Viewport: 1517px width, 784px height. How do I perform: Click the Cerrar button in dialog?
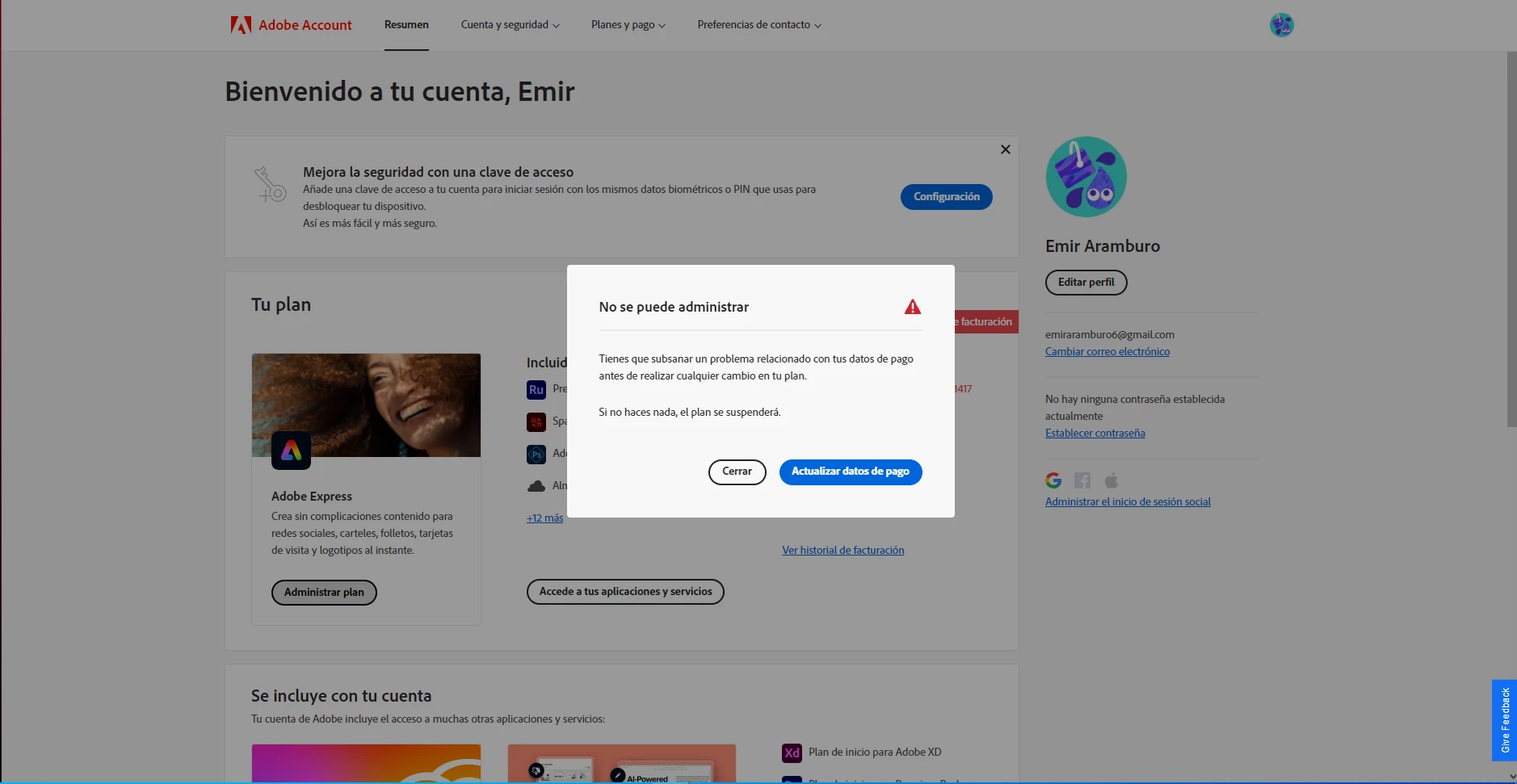[x=737, y=472]
